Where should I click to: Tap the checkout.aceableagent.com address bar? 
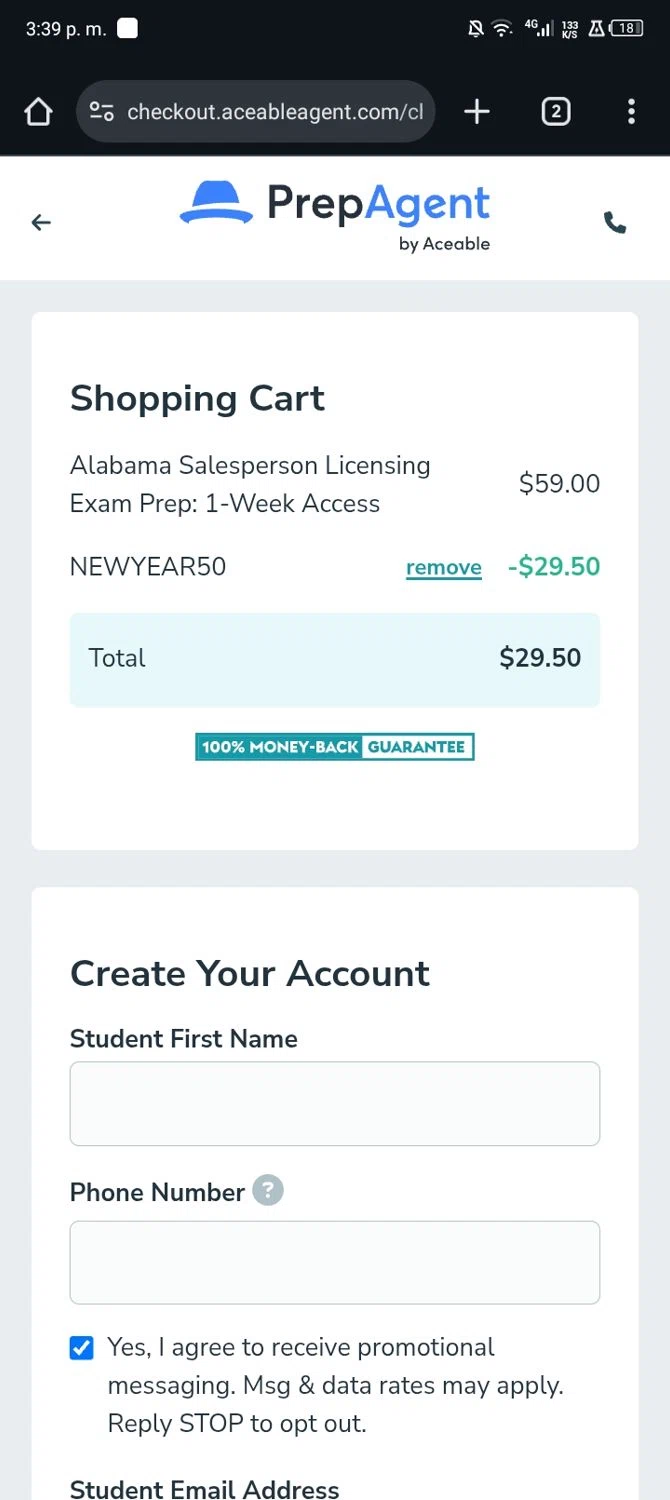pyautogui.click(x=275, y=112)
